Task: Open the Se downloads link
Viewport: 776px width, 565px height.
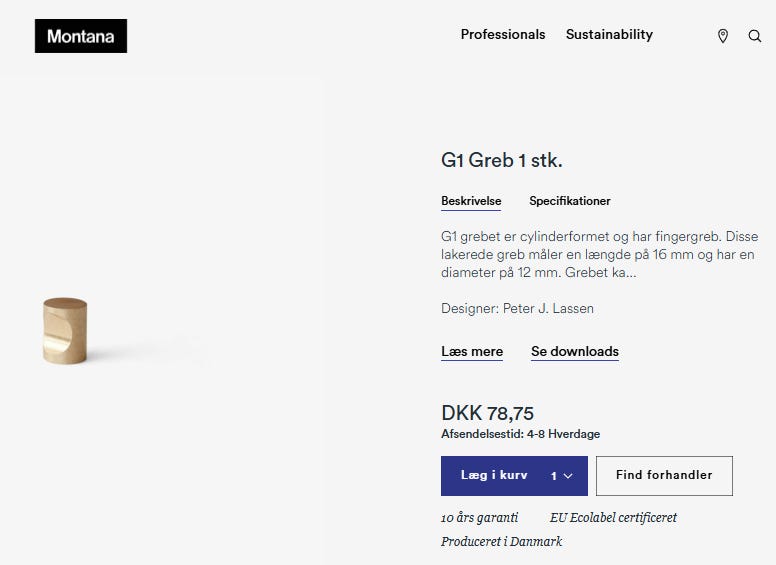Action: pos(575,351)
